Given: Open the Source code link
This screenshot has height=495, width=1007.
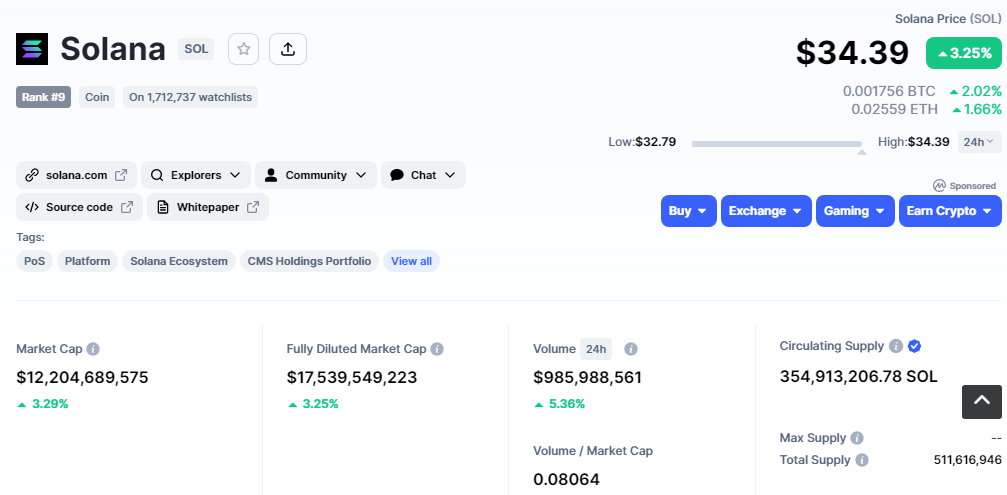Looking at the screenshot, I should point(79,207).
